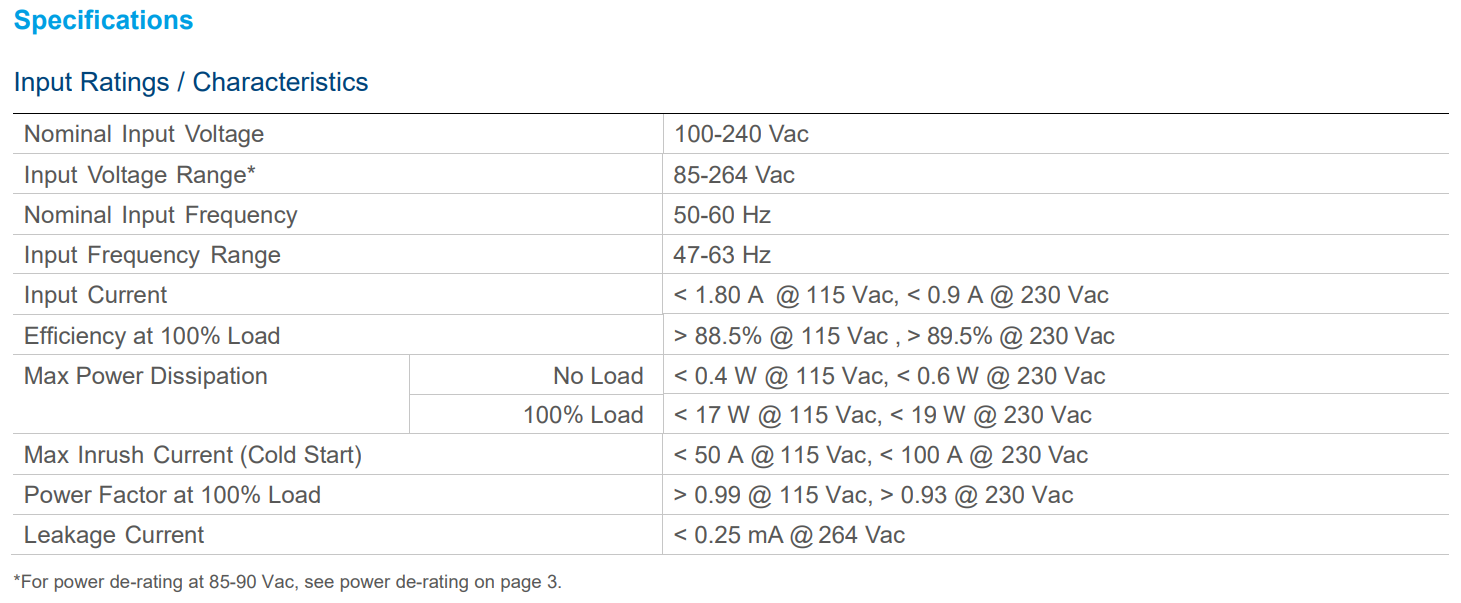Select the Input Voltage Range* label
This screenshot has width=1461, height=603.
[140, 175]
